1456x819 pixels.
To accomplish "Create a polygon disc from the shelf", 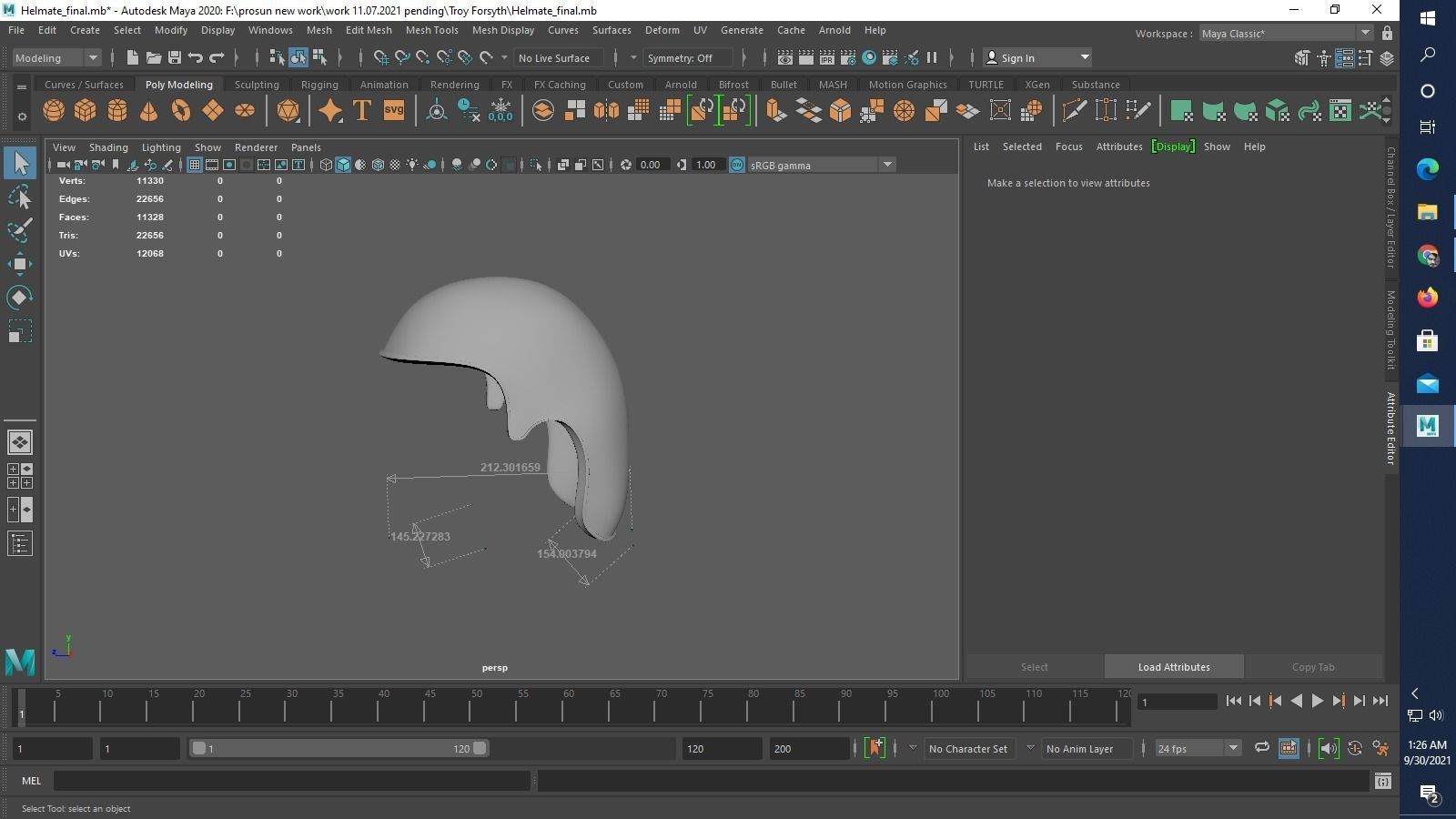I will point(245,111).
